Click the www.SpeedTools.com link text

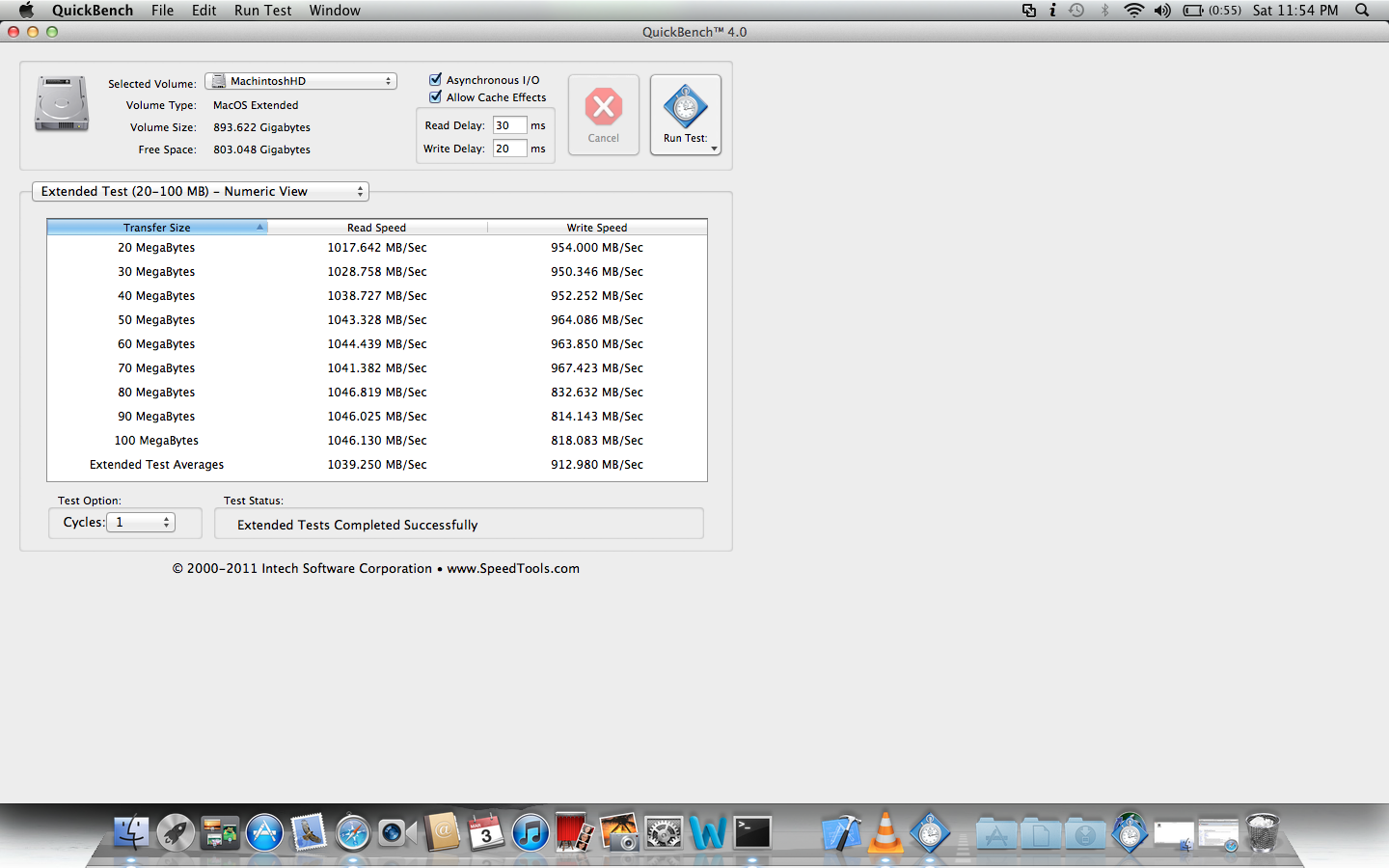click(513, 568)
